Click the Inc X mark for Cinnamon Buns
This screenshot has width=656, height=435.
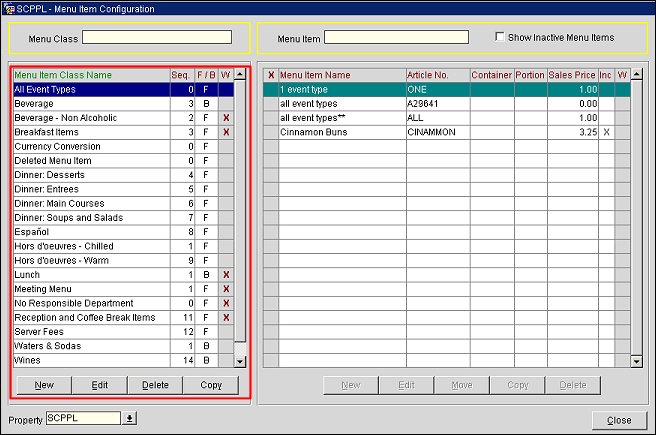[x=606, y=132]
